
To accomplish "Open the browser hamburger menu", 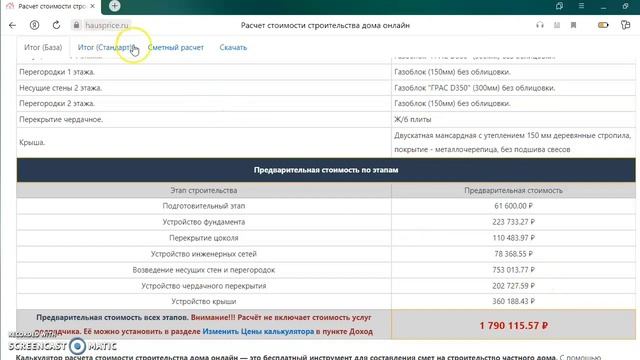I will point(581,6).
